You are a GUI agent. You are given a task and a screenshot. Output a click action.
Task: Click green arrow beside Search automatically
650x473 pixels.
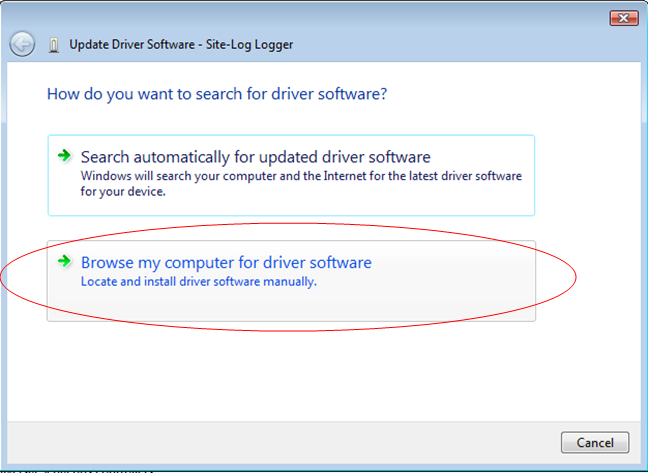pyautogui.click(x=65, y=156)
